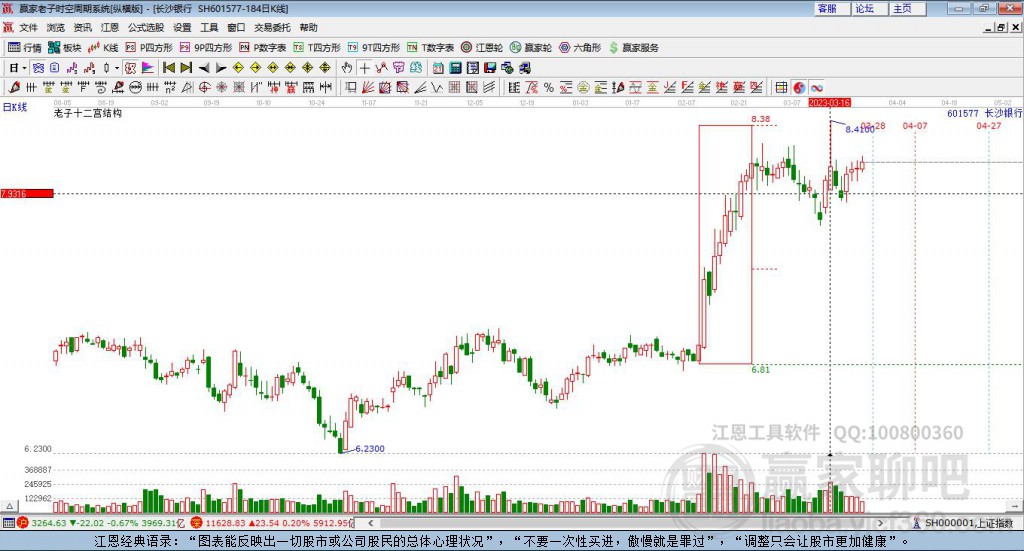The width and height of the screenshot is (1024, 551).
Task: Click the floppy disk save icon
Action: pyautogui.click(x=490, y=68)
